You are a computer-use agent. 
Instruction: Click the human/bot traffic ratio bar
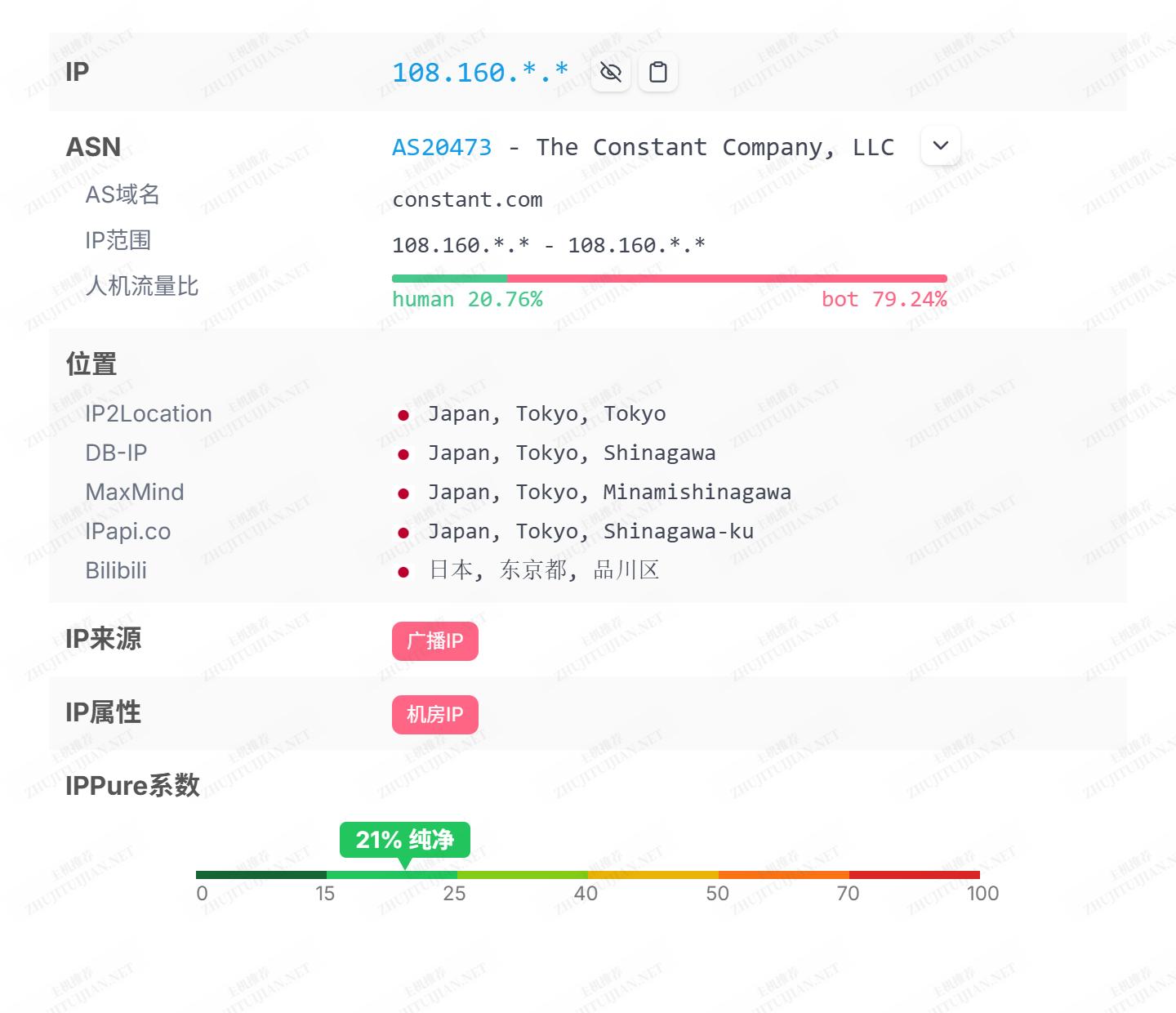pos(669,279)
